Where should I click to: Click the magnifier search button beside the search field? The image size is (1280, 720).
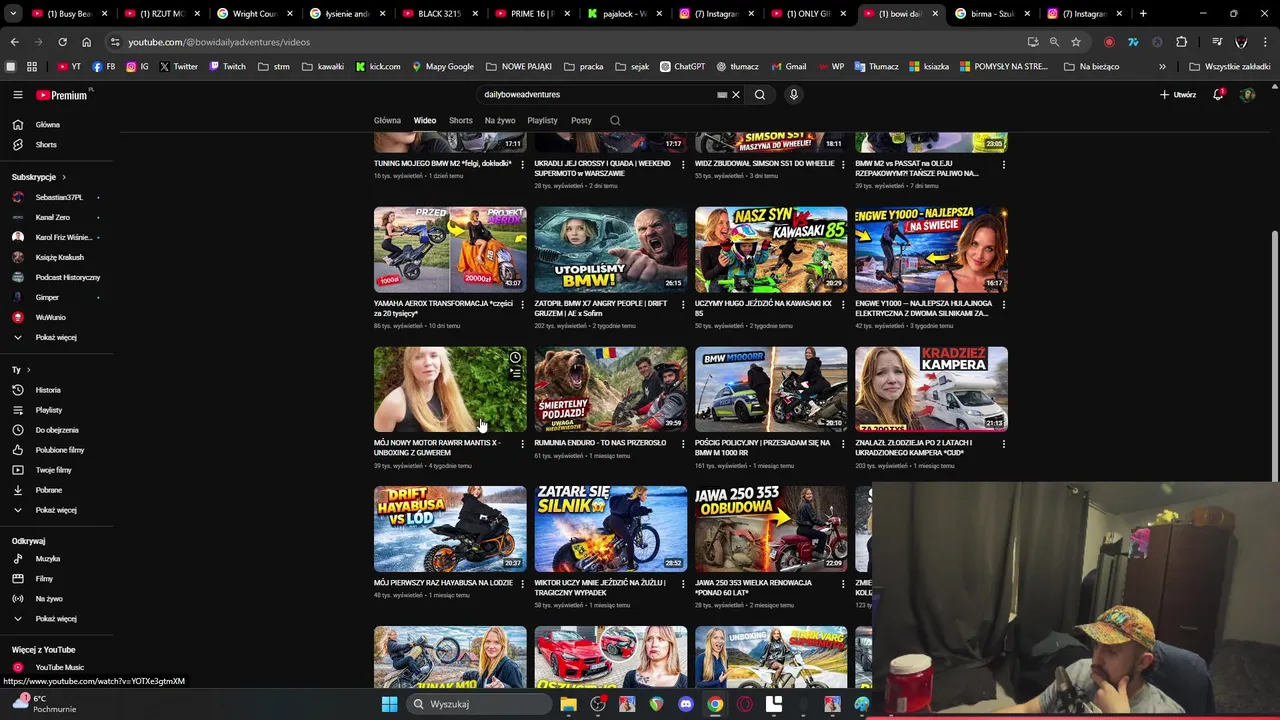pos(760,95)
